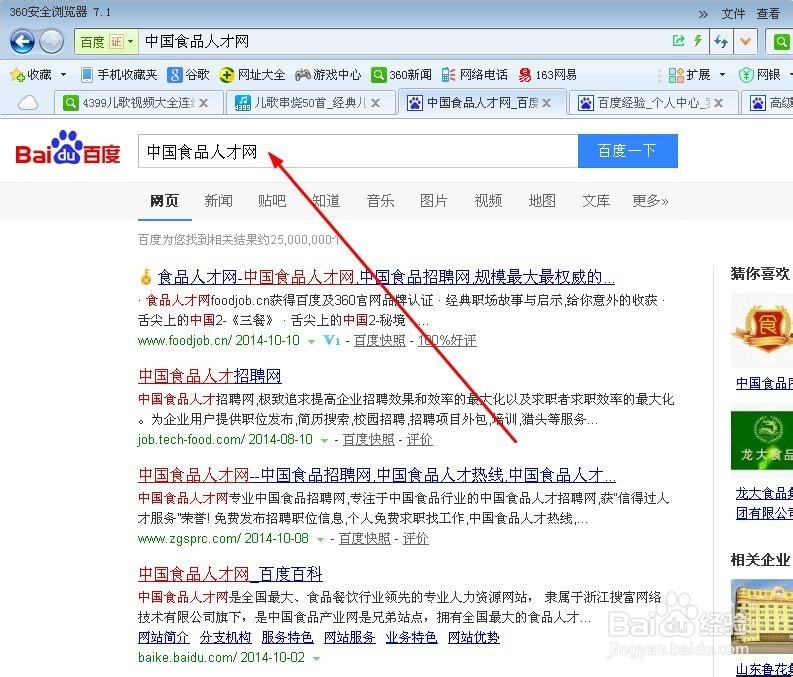Expand the arrow after baike.baidu.com date

(x=317, y=659)
